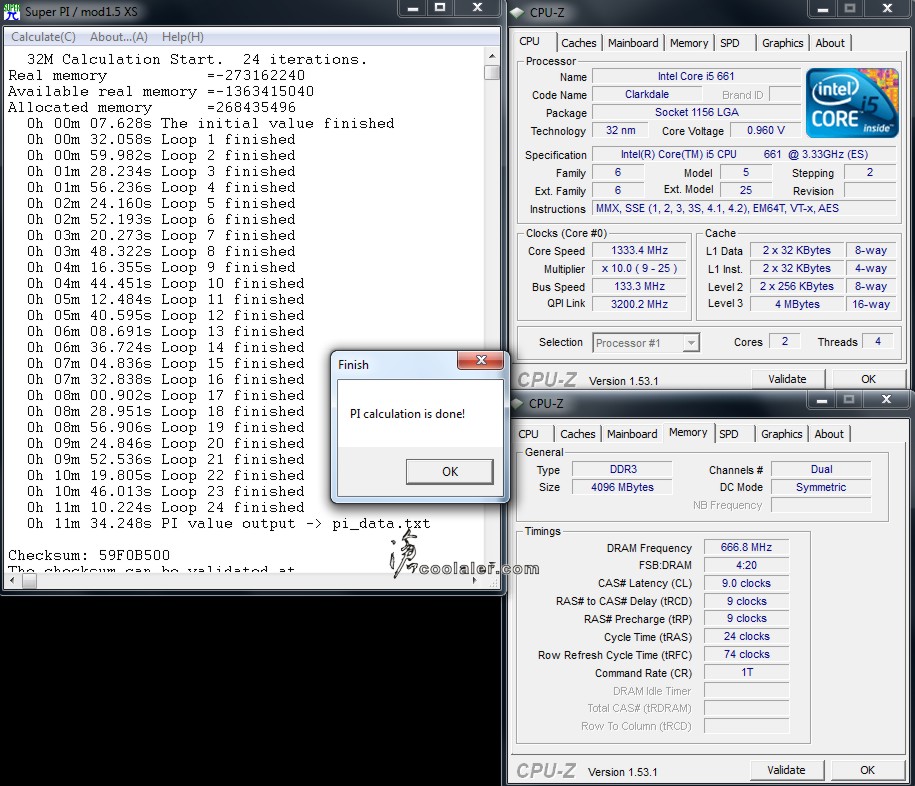Close the bottom CPU-Z window

click(886, 400)
